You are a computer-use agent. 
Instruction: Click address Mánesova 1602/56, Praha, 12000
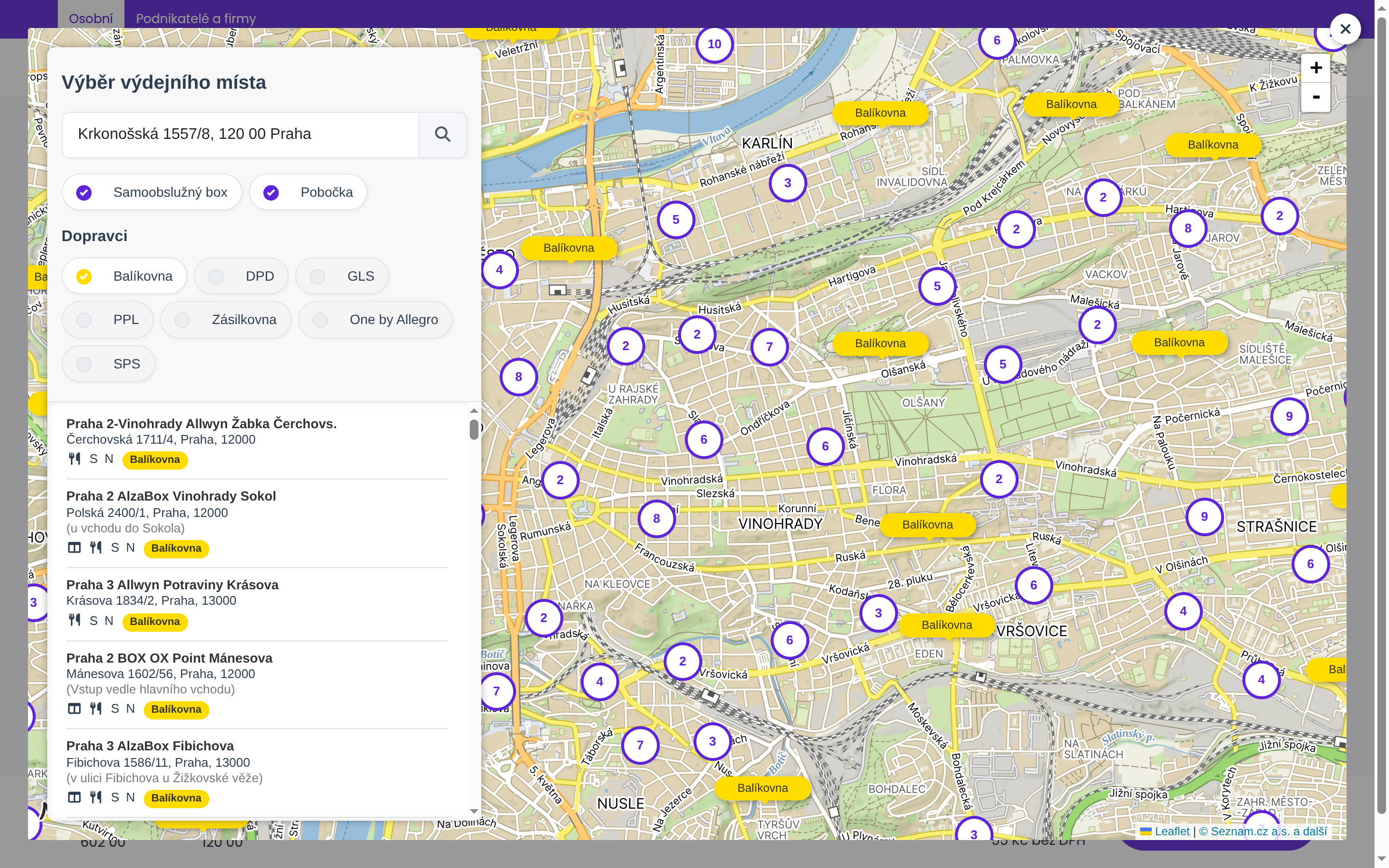coord(161,674)
